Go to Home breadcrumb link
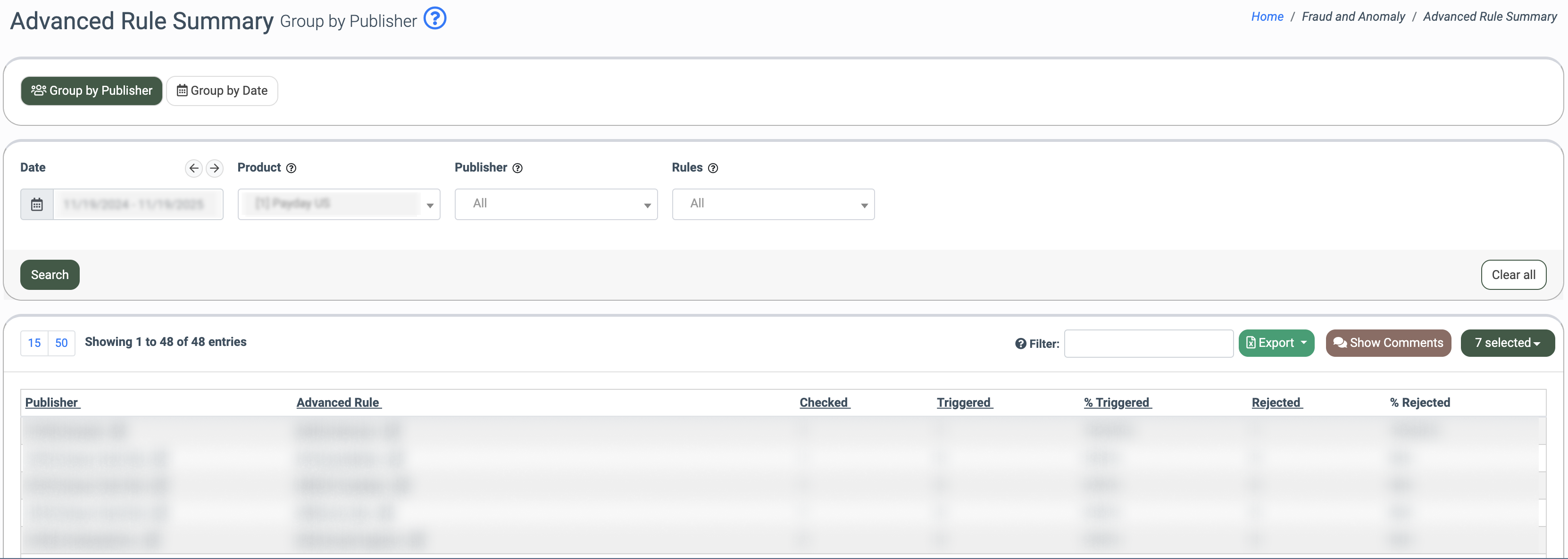 tap(1267, 17)
